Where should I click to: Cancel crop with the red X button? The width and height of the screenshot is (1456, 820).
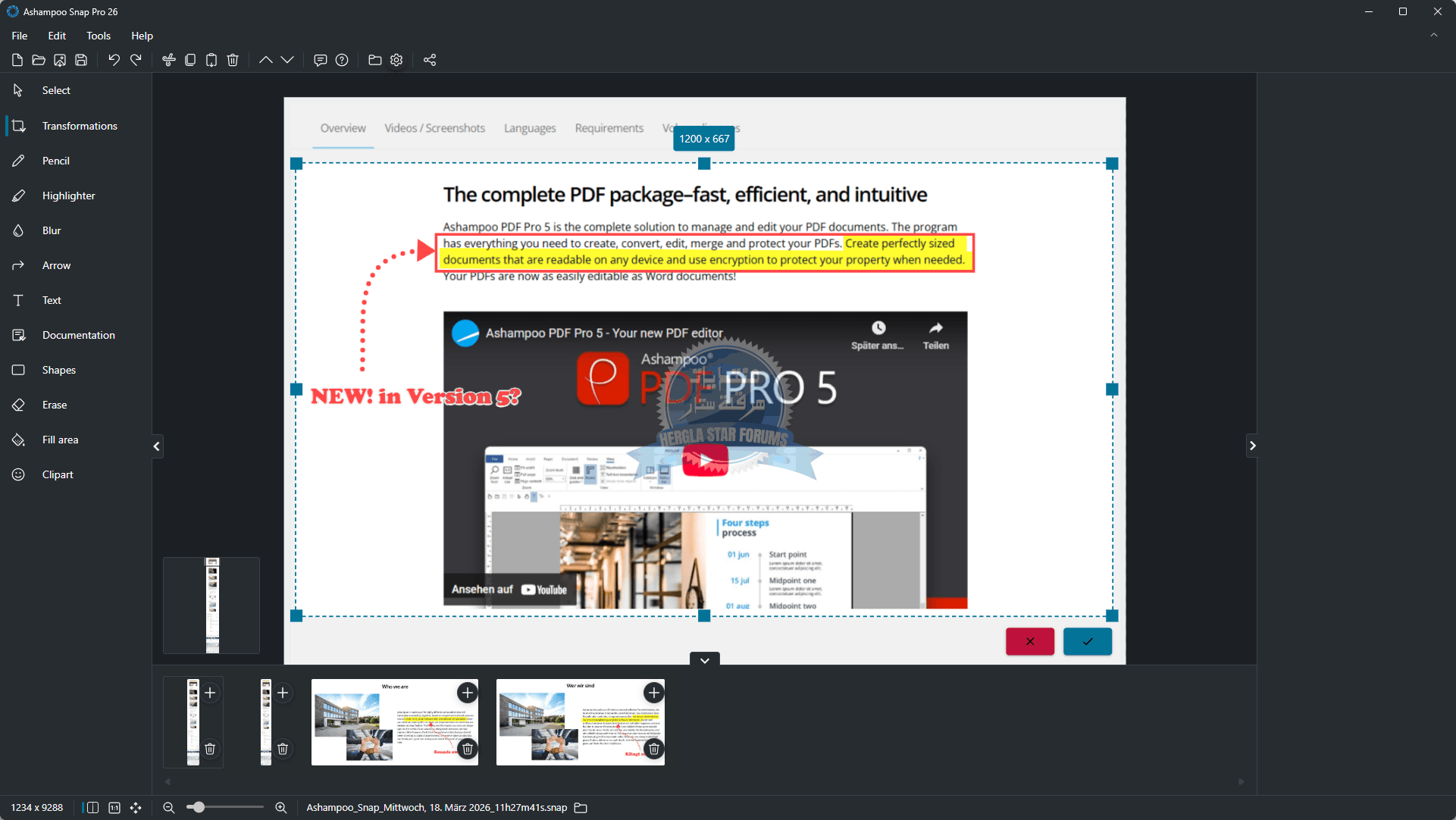(x=1029, y=641)
